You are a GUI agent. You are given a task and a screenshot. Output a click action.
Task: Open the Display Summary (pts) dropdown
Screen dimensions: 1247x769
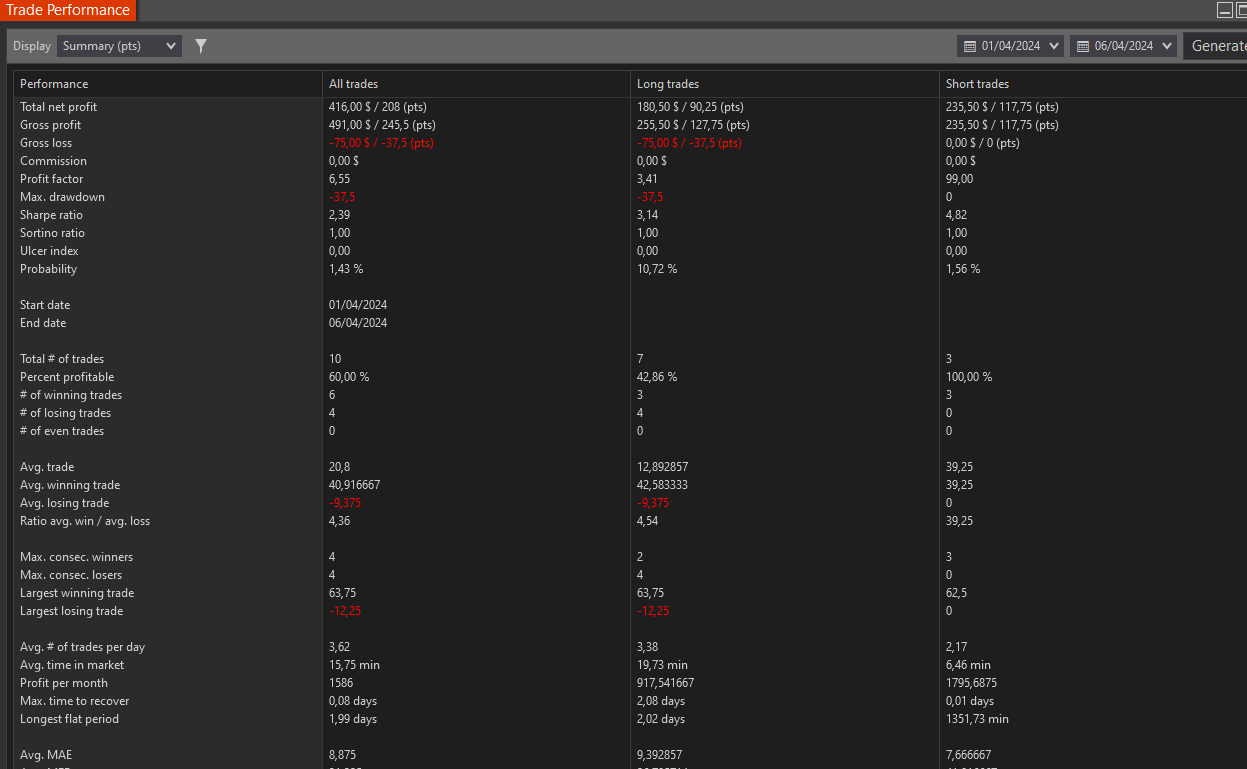click(x=119, y=46)
